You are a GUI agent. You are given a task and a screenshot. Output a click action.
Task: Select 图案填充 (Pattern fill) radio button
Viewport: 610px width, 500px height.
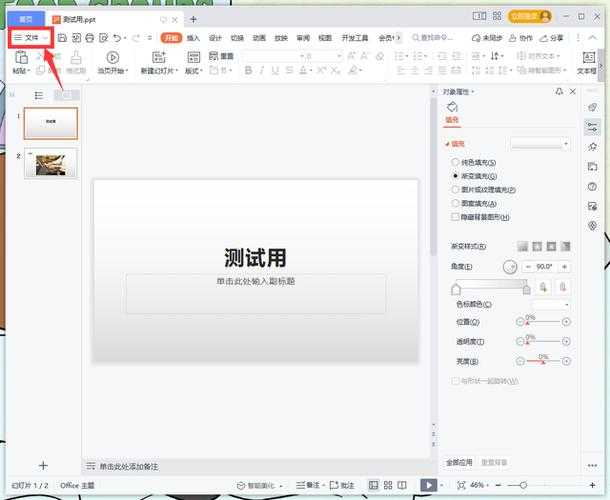pyautogui.click(x=454, y=203)
